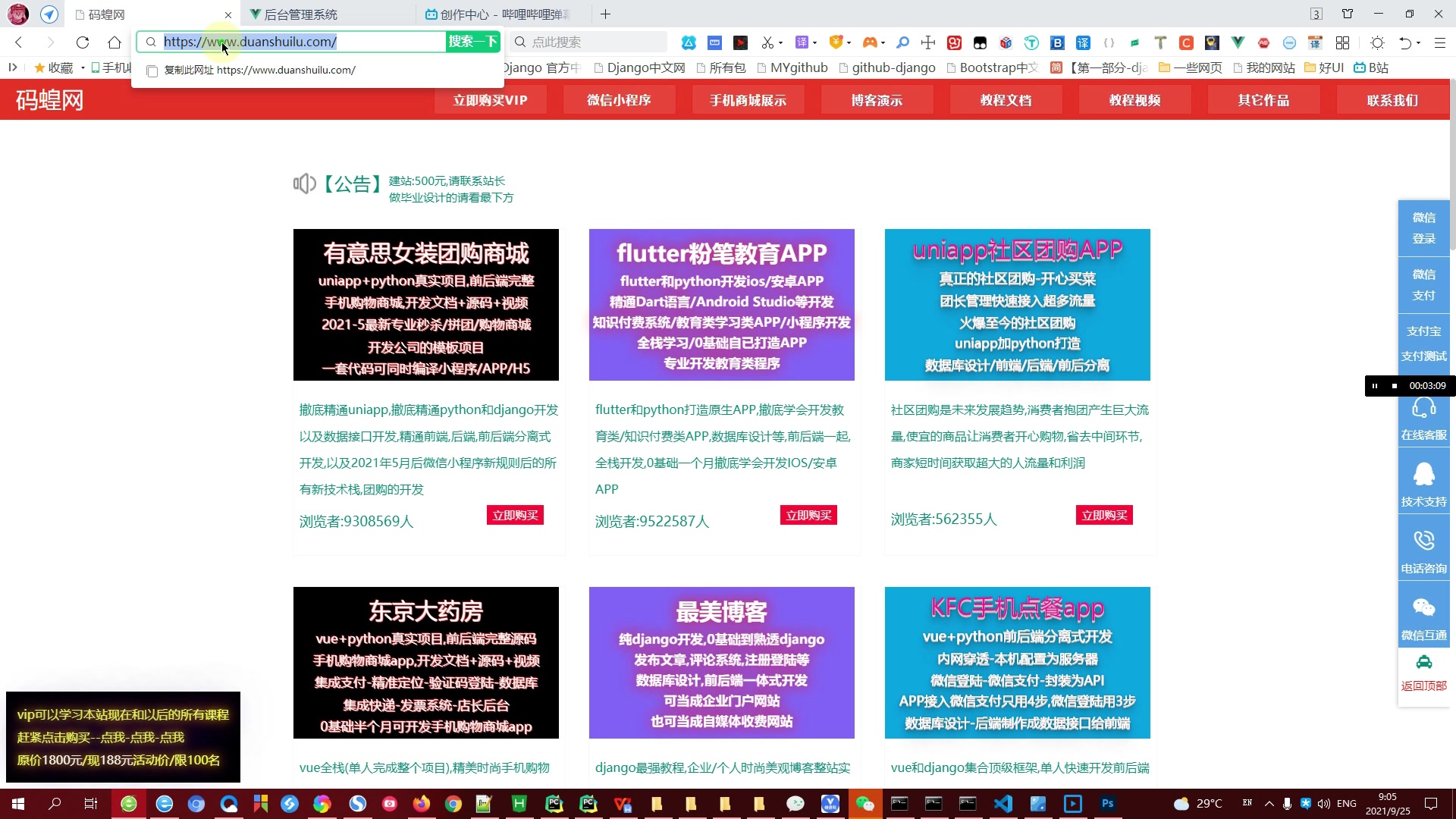Open the MYgithub bookmark

click(792, 68)
